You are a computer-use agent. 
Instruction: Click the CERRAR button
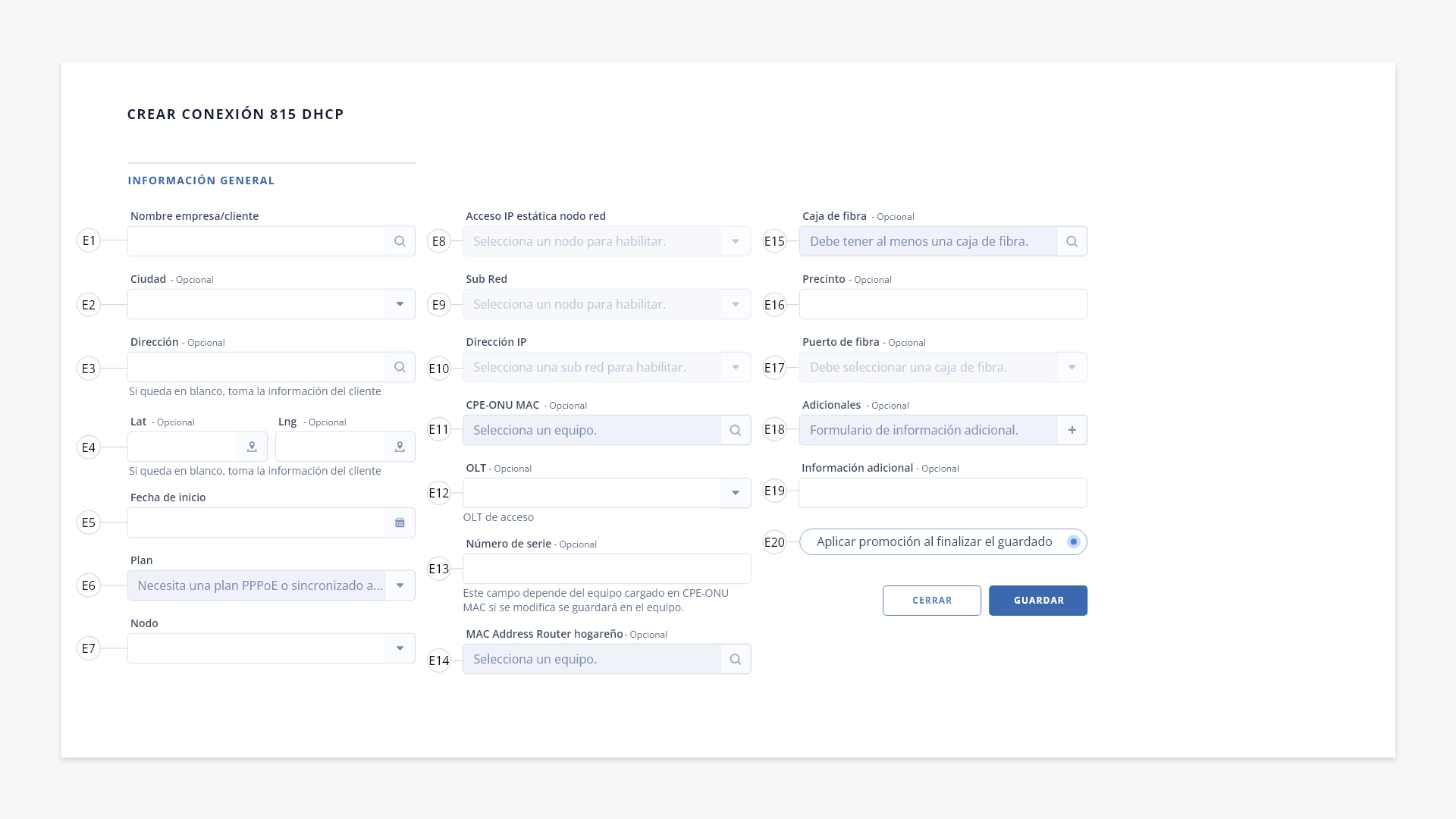click(x=932, y=601)
